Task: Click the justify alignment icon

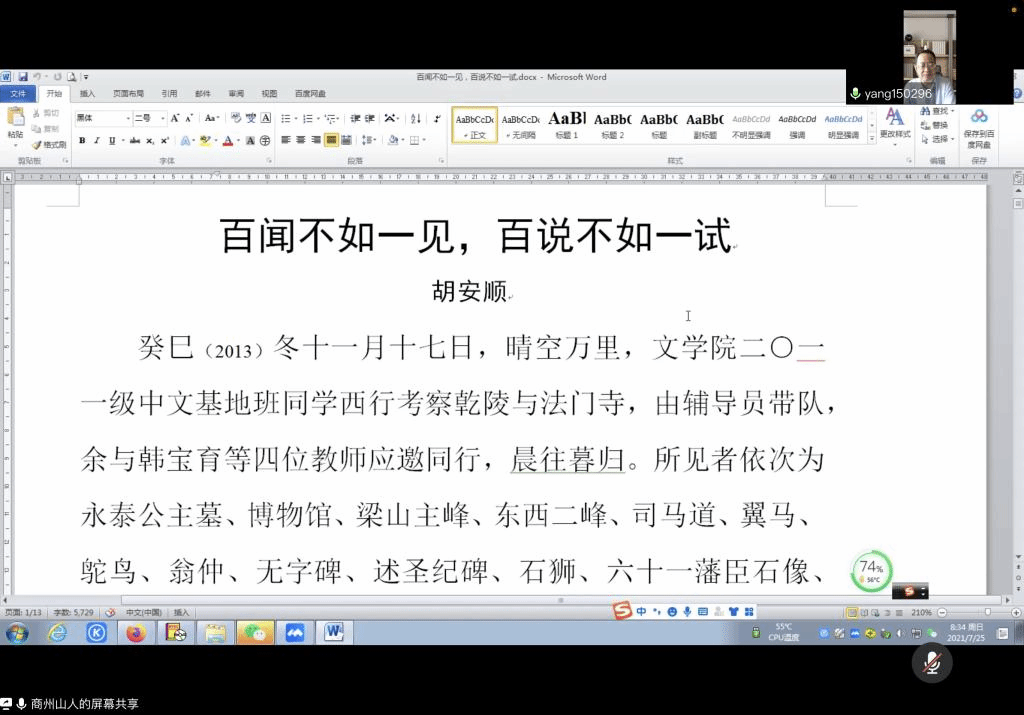Action: [331, 140]
